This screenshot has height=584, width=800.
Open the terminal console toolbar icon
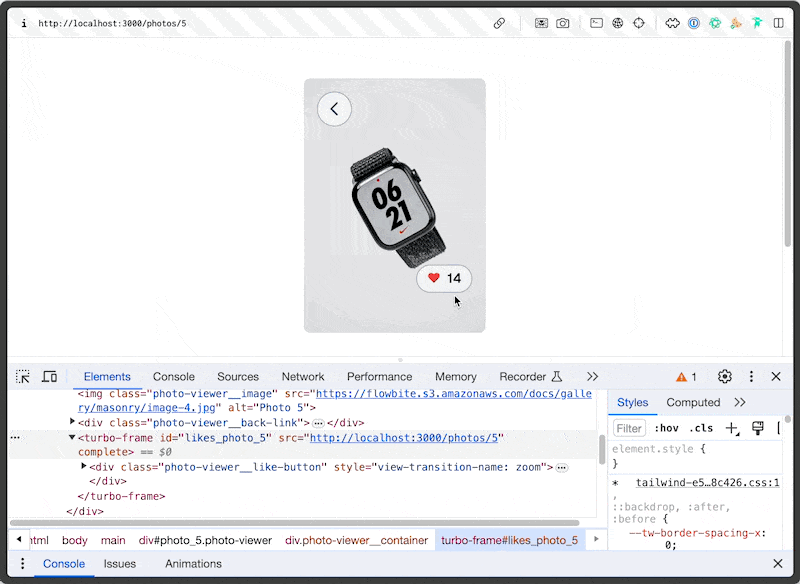coord(596,23)
